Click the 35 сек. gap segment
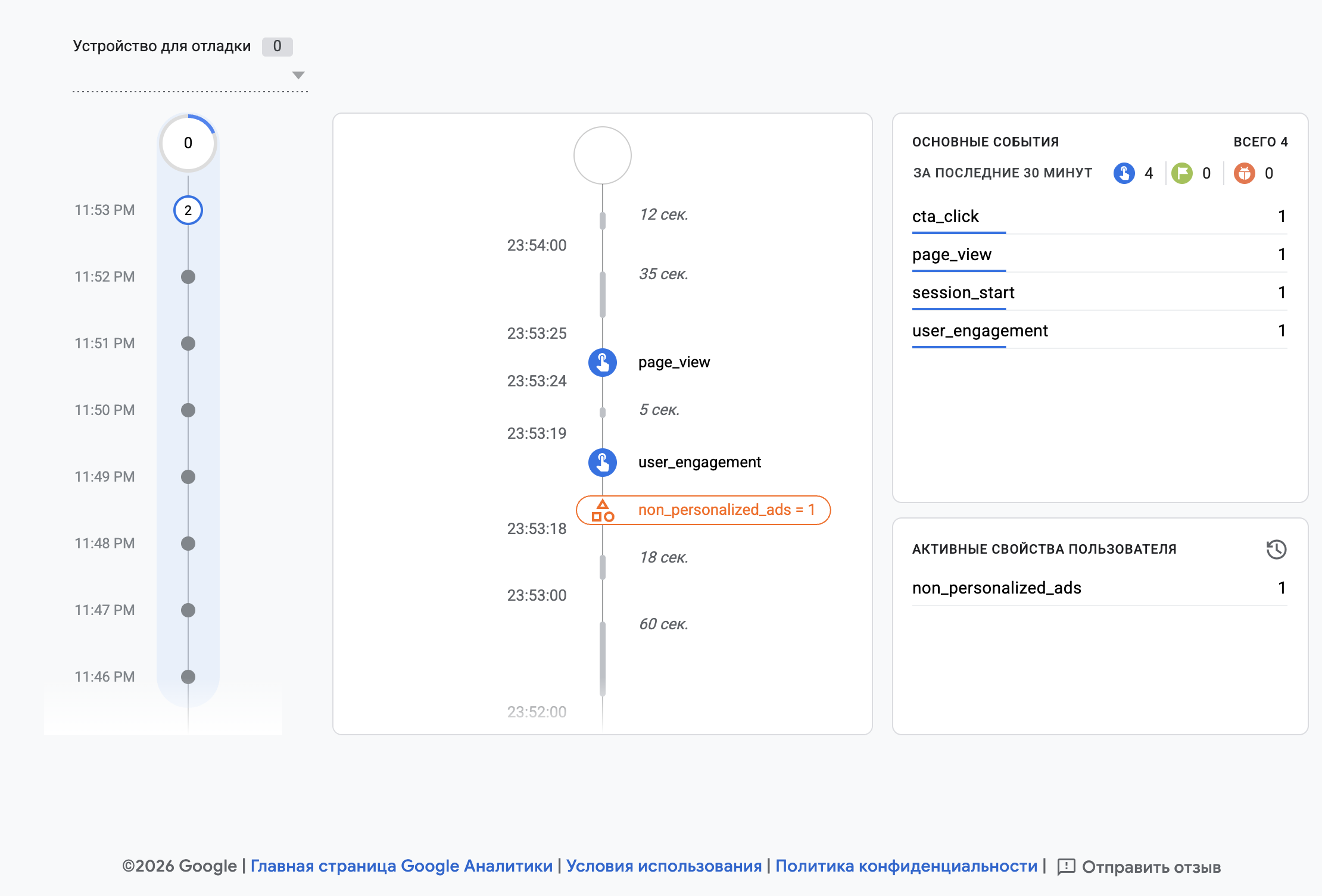The image size is (1322, 896). (603, 295)
